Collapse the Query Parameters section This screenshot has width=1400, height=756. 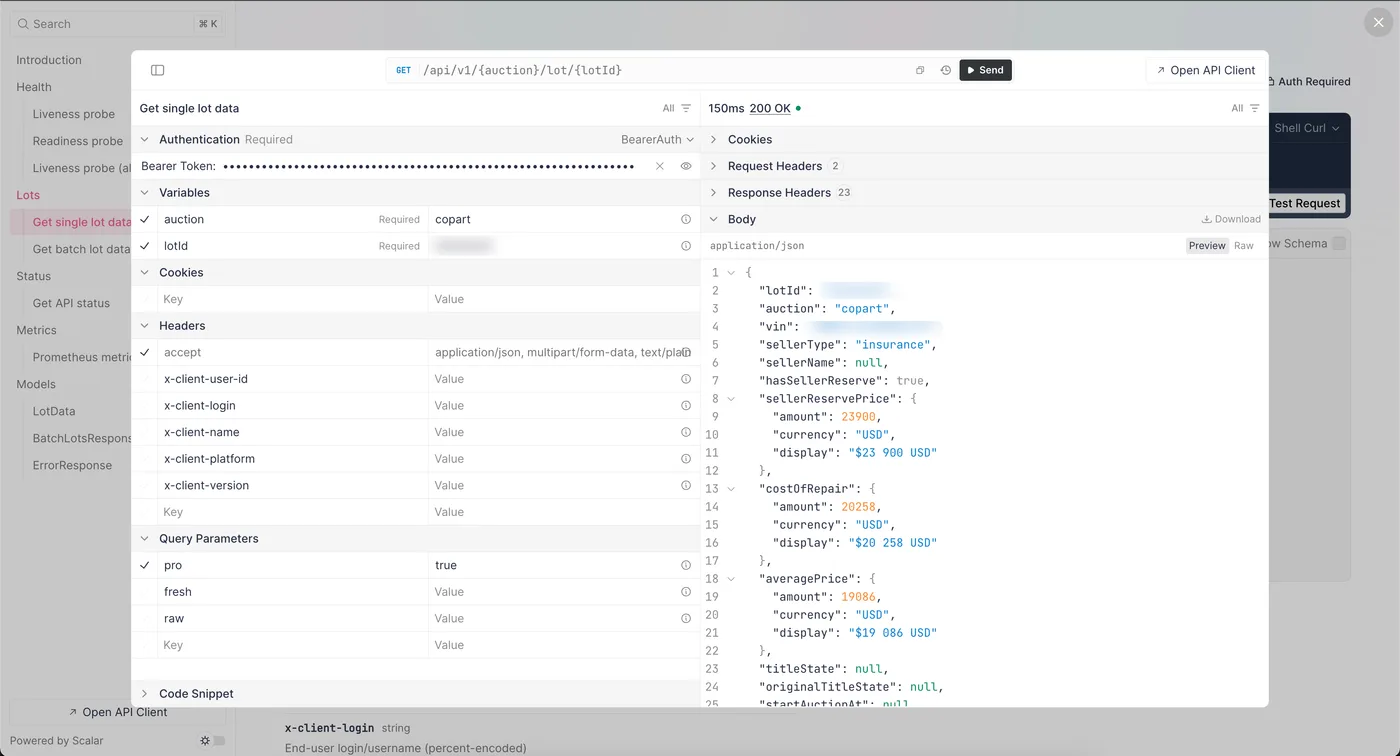pos(145,538)
